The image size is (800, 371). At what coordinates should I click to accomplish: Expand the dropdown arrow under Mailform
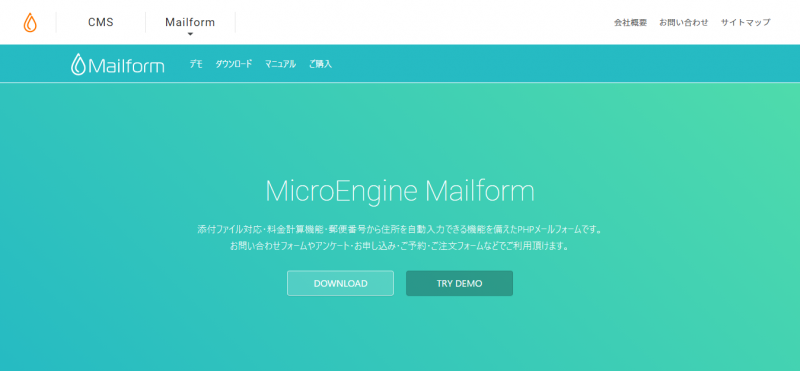click(x=190, y=34)
